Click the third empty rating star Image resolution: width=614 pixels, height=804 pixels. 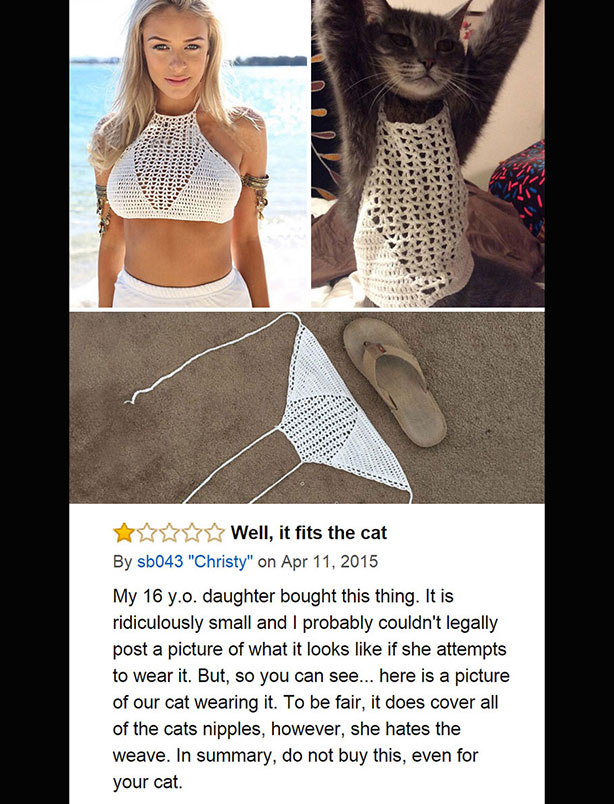tap(169, 533)
